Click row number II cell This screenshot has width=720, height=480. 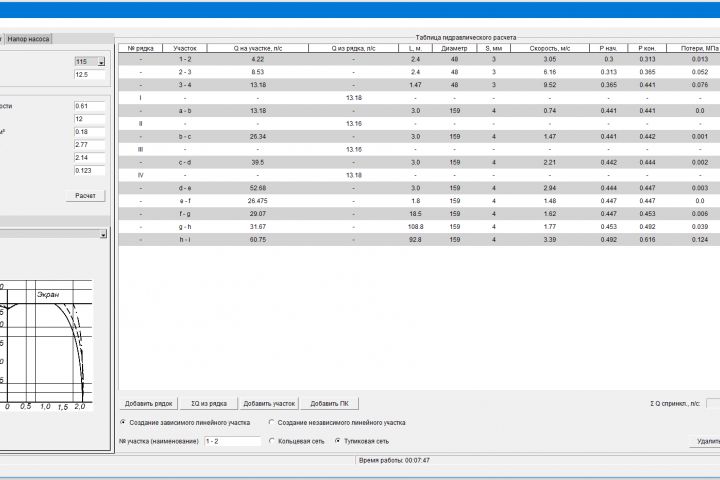pos(141,124)
